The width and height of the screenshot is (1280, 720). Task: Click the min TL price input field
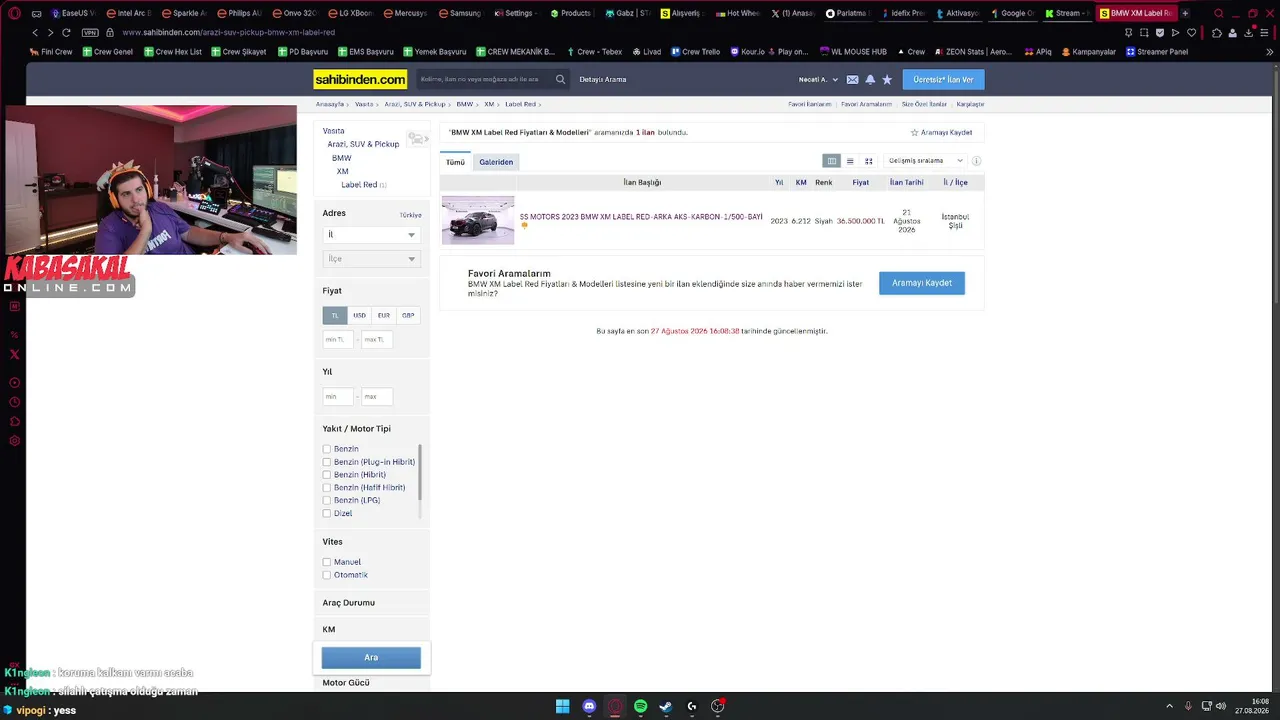click(338, 340)
